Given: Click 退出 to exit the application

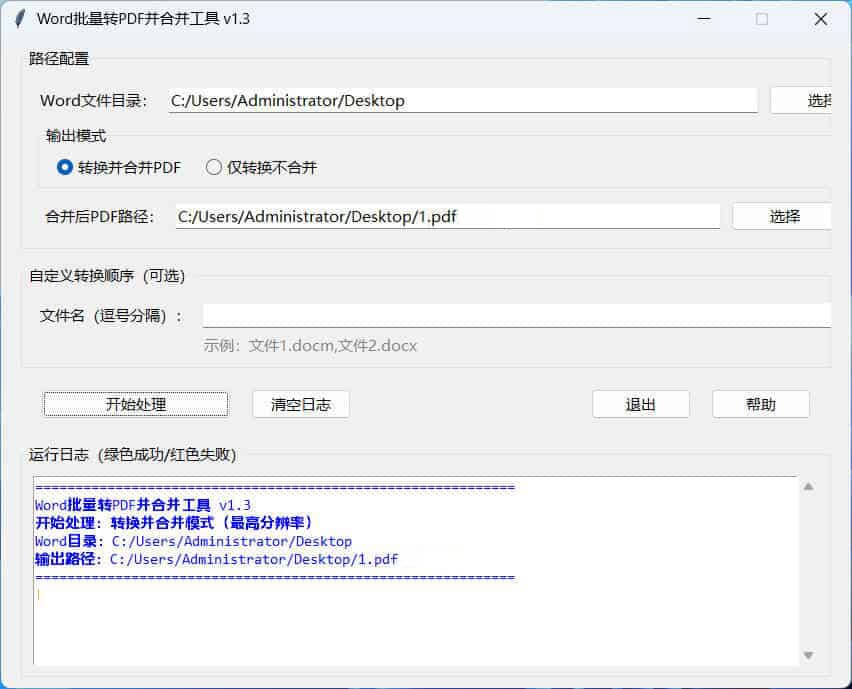Looking at the screenshot, I should (x=640, y=404).
